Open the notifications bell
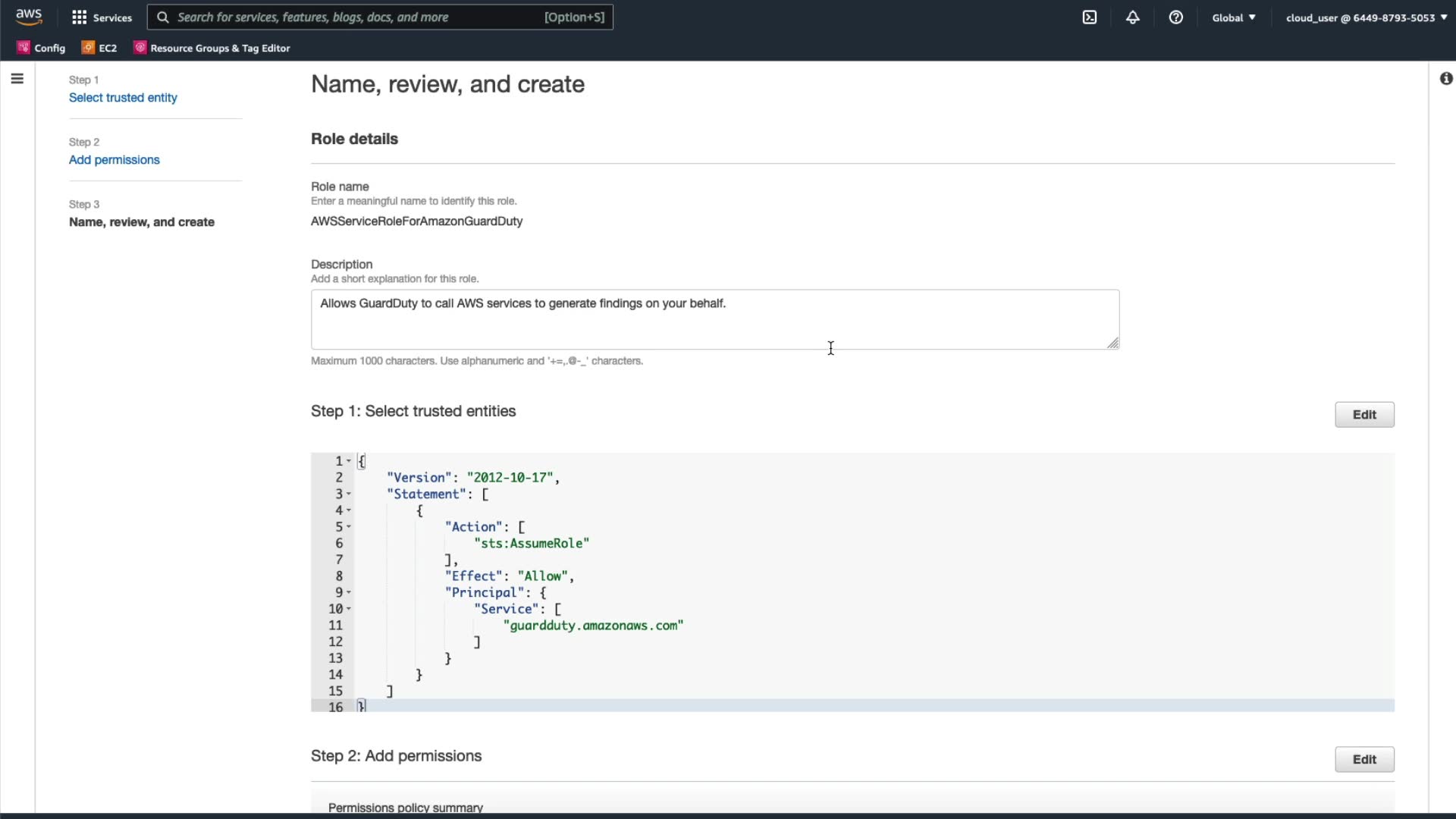This screenshot has height=819, width=1456. tap(1132, 17)
